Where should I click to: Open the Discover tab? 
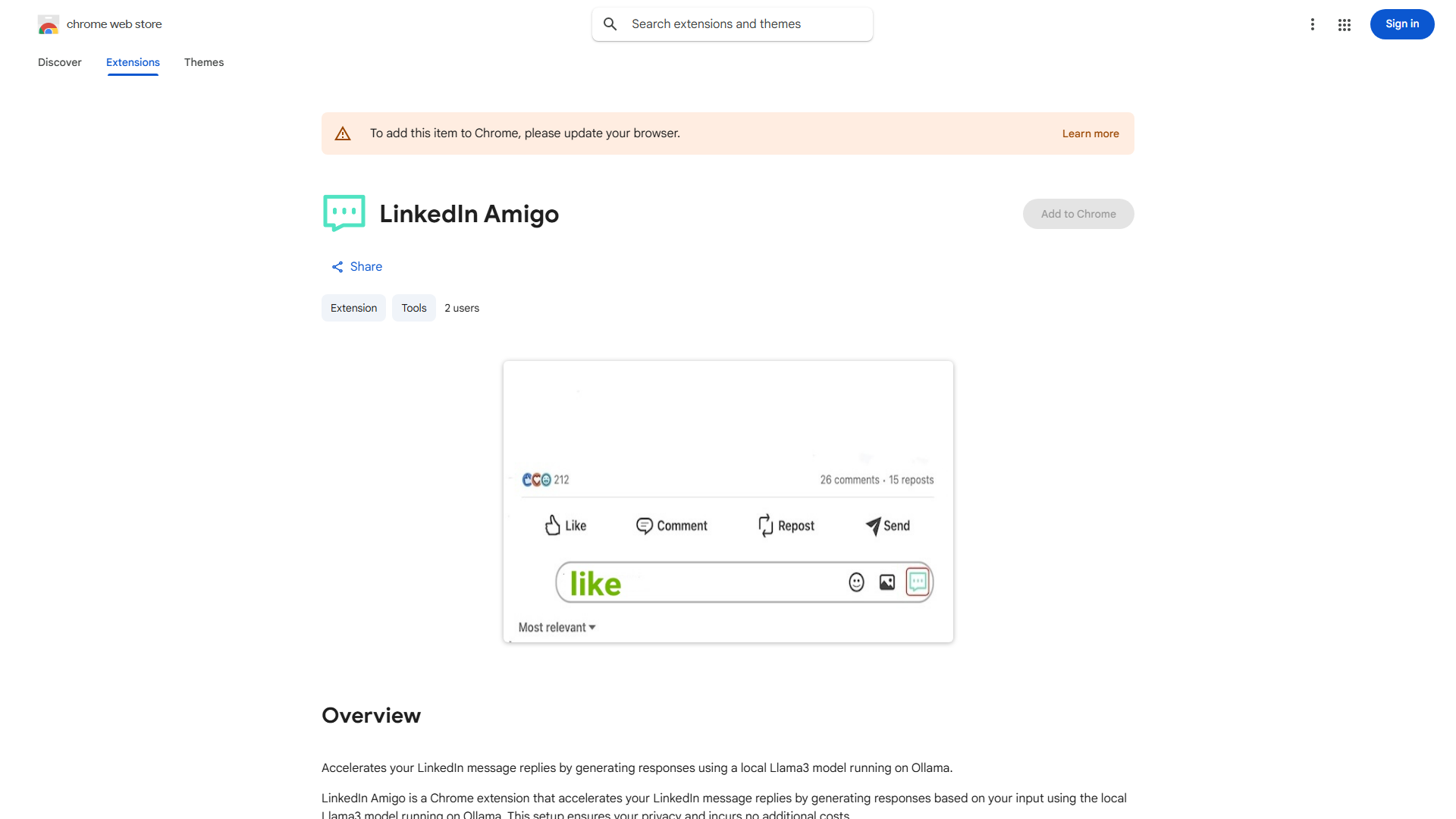pos(59,62)
